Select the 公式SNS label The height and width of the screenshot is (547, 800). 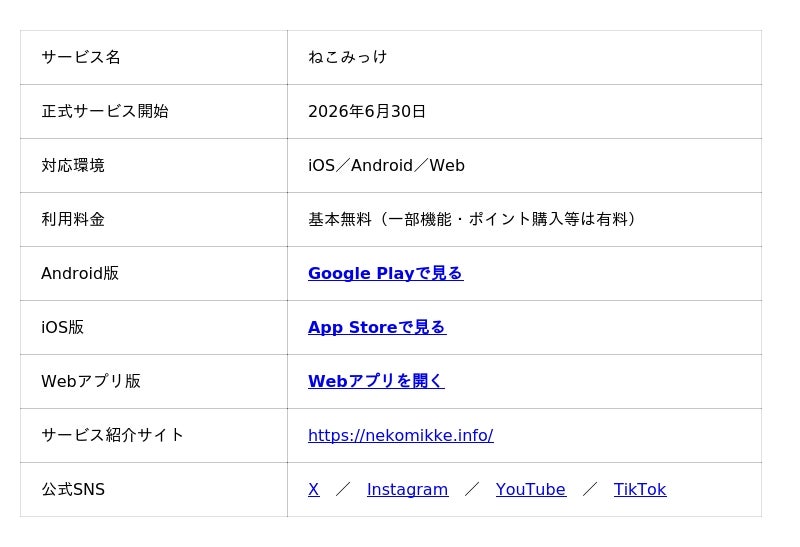tap(73, 489)
